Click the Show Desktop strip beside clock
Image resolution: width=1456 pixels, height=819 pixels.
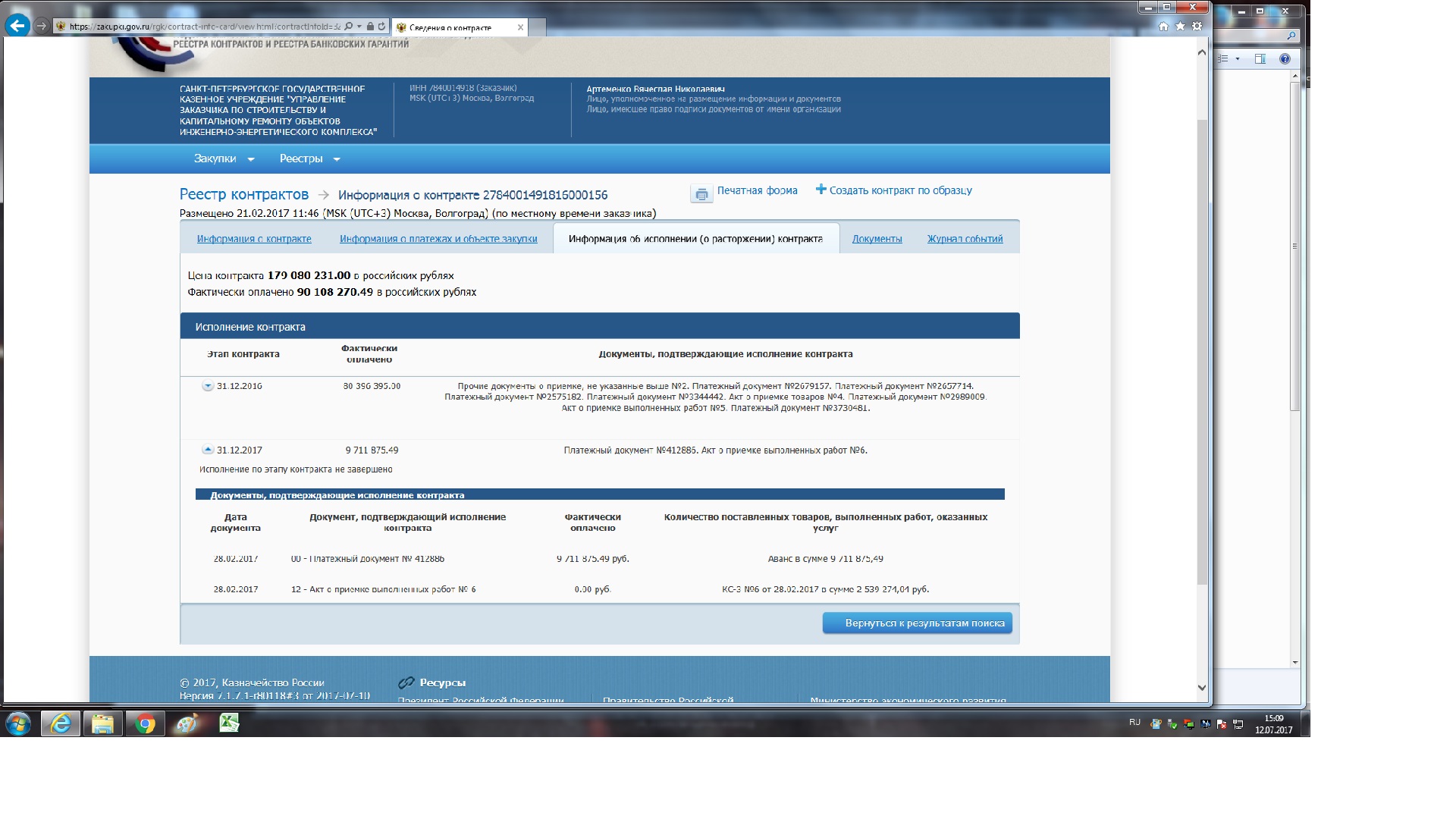(1306, 723)
